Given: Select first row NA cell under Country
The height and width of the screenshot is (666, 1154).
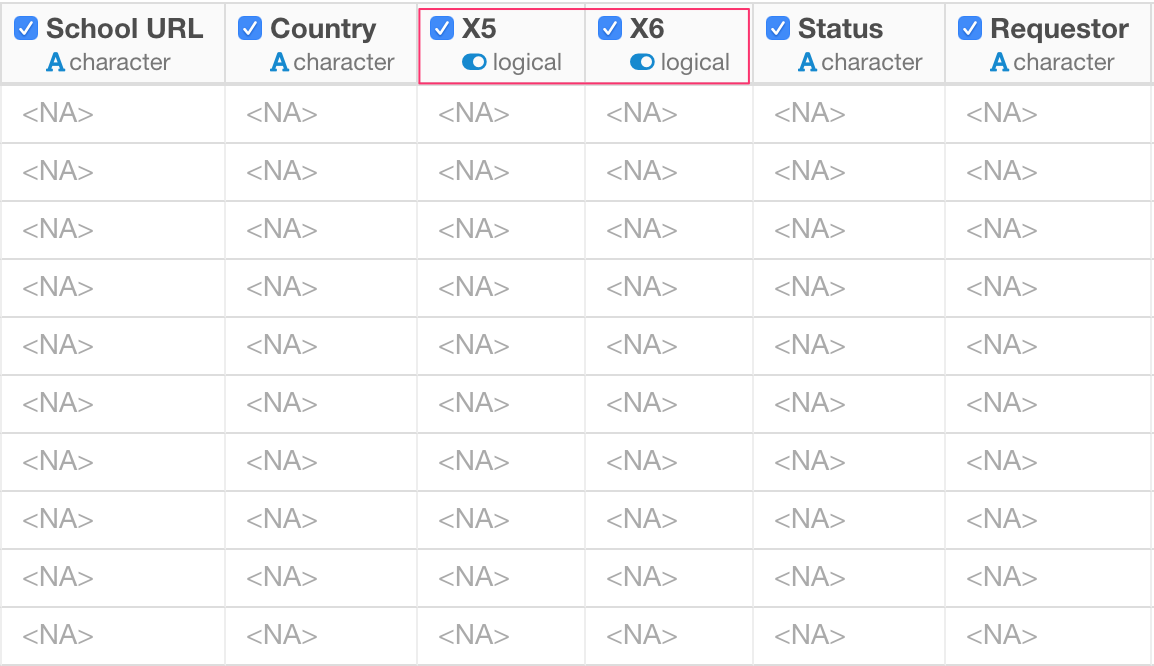Looking at the screenshot, I should click(321, 113).
